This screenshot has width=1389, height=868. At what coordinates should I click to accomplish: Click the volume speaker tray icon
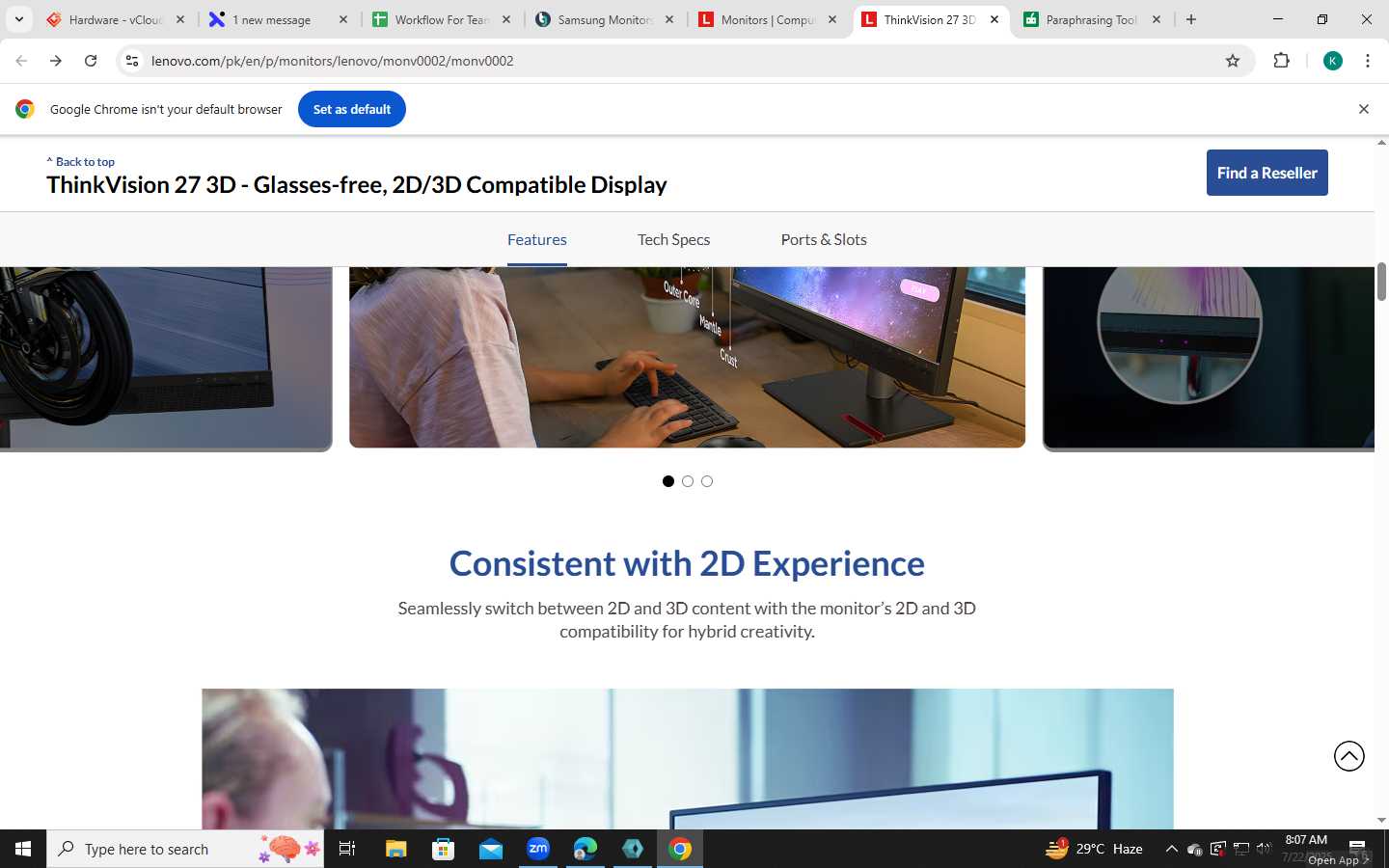[1264, 849]
